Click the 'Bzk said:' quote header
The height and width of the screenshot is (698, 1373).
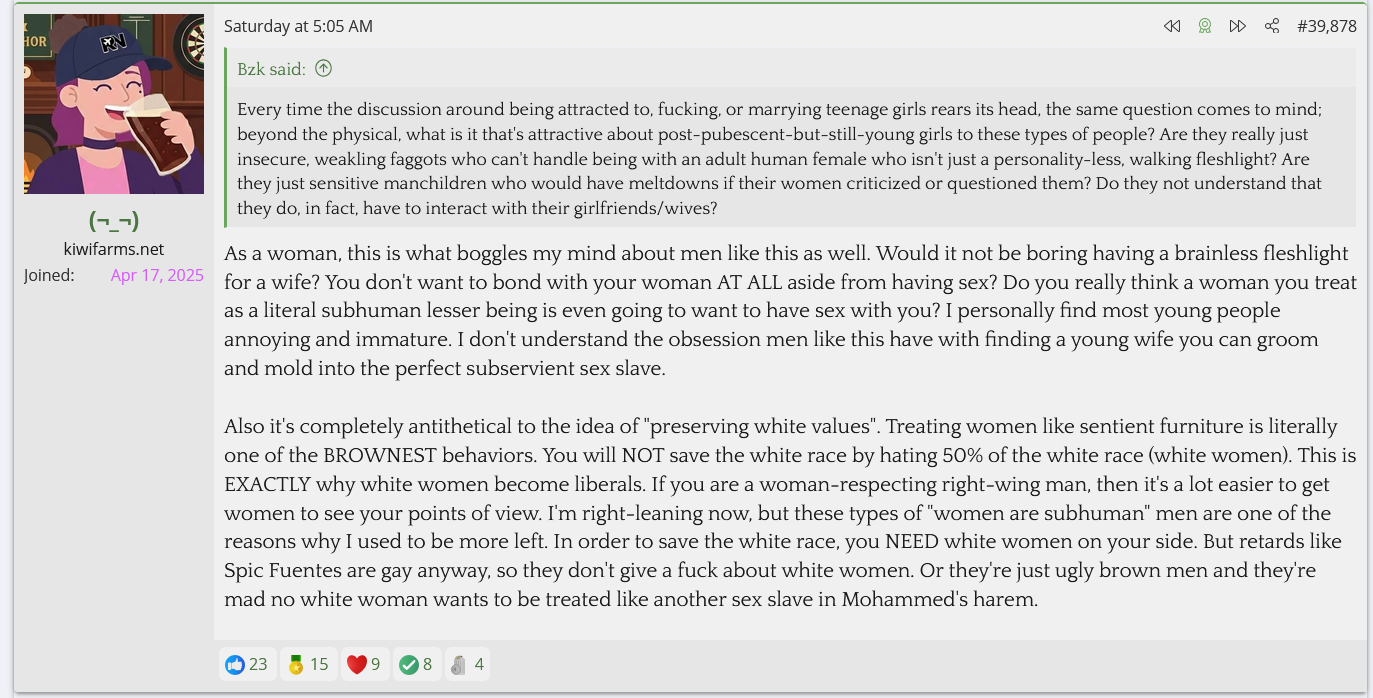271,69
